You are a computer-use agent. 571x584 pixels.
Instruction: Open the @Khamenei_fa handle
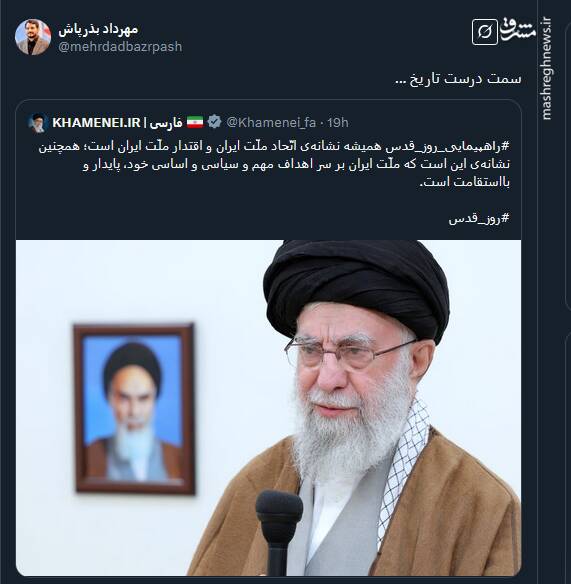[271, 123]
